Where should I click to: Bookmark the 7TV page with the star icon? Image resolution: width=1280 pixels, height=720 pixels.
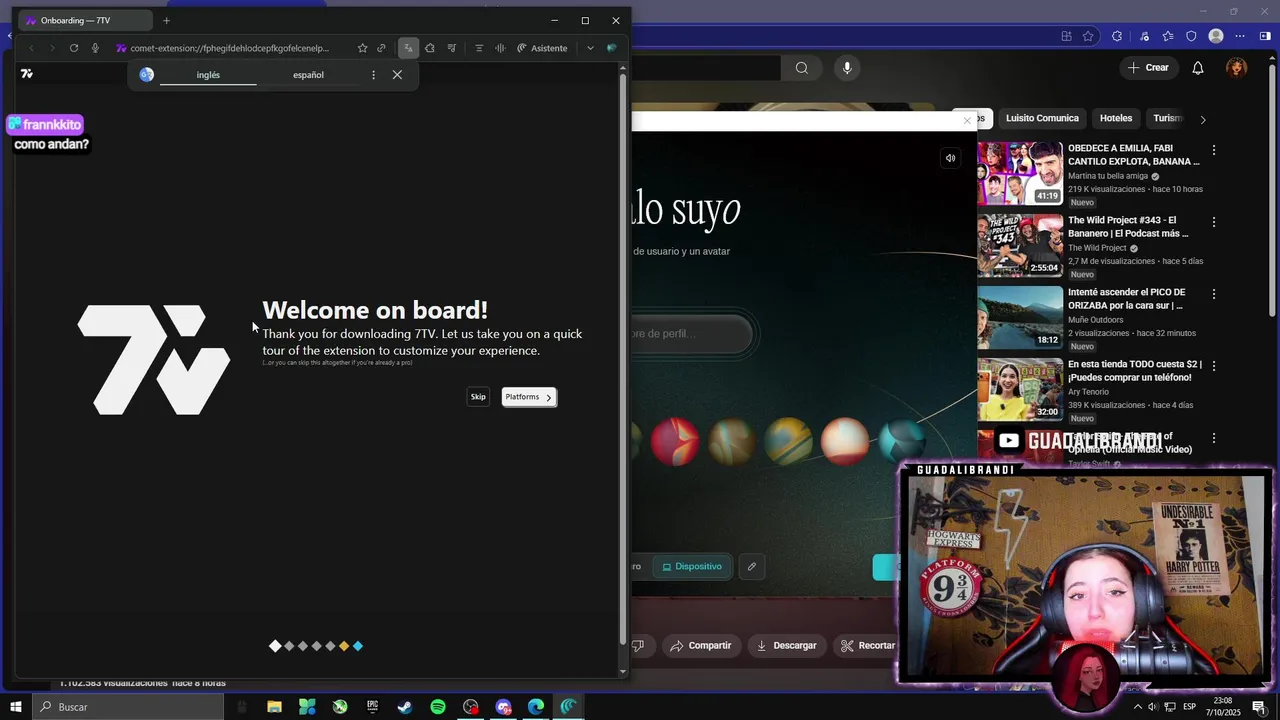[x=362, y=48]
